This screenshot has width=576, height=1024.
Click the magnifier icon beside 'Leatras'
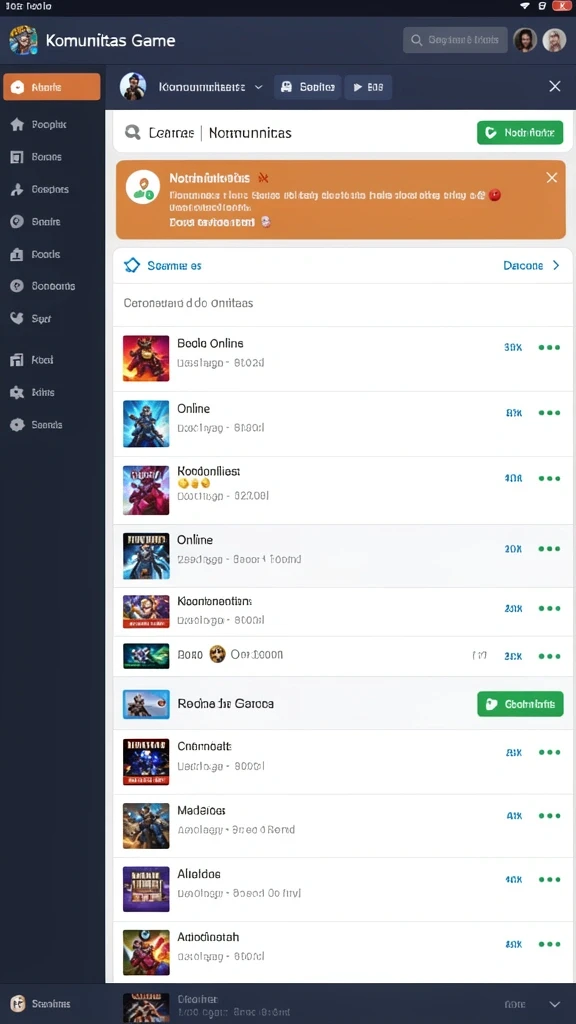(133, 133)
